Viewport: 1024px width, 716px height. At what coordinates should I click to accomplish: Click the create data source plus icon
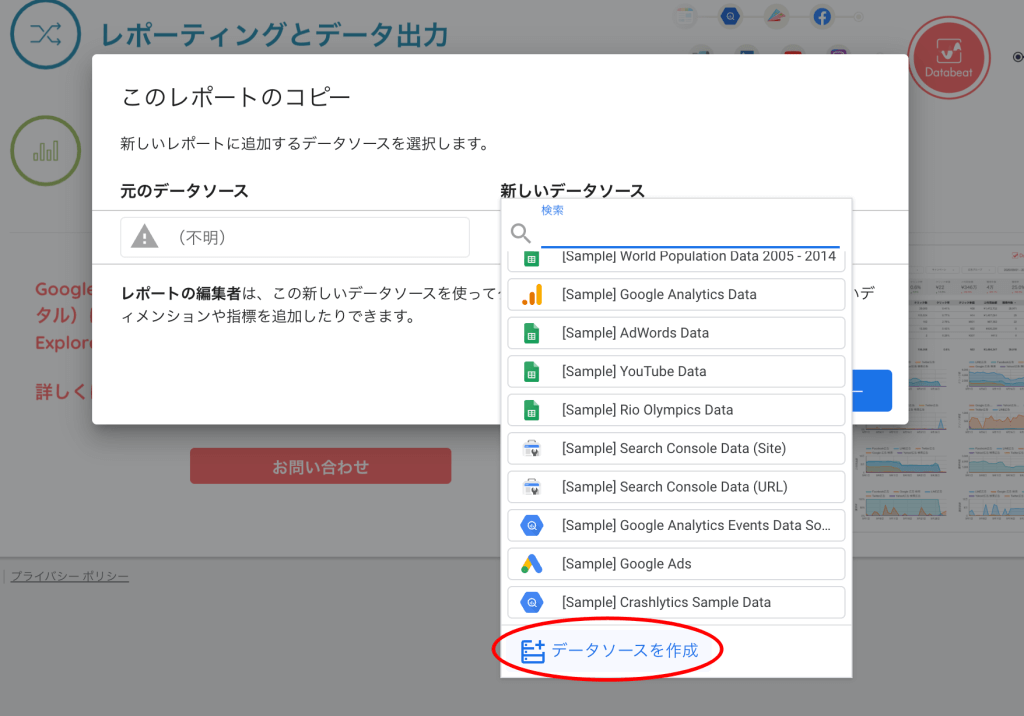(532, 651)
